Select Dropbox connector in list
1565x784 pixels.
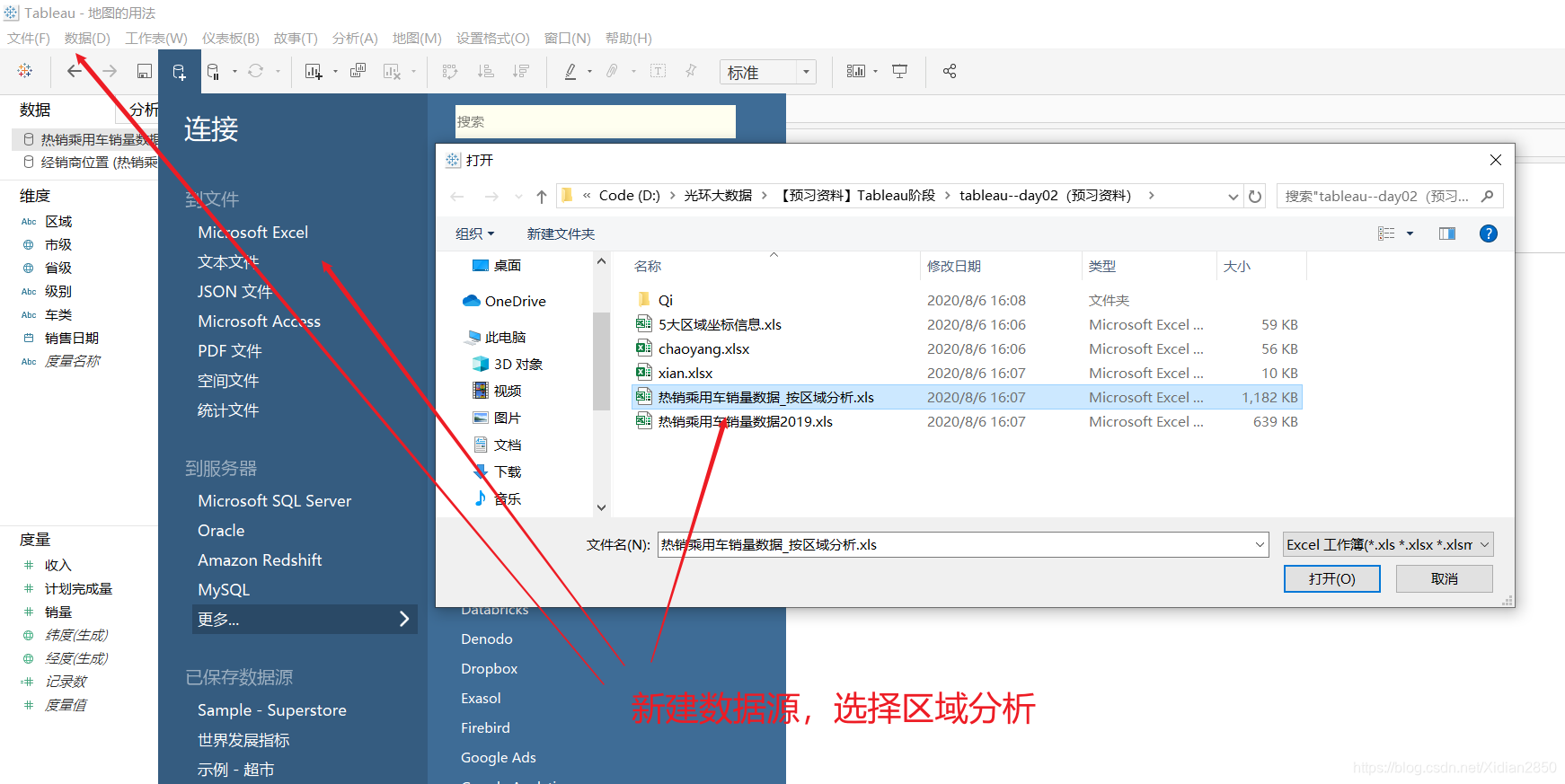tap(489, 668)
